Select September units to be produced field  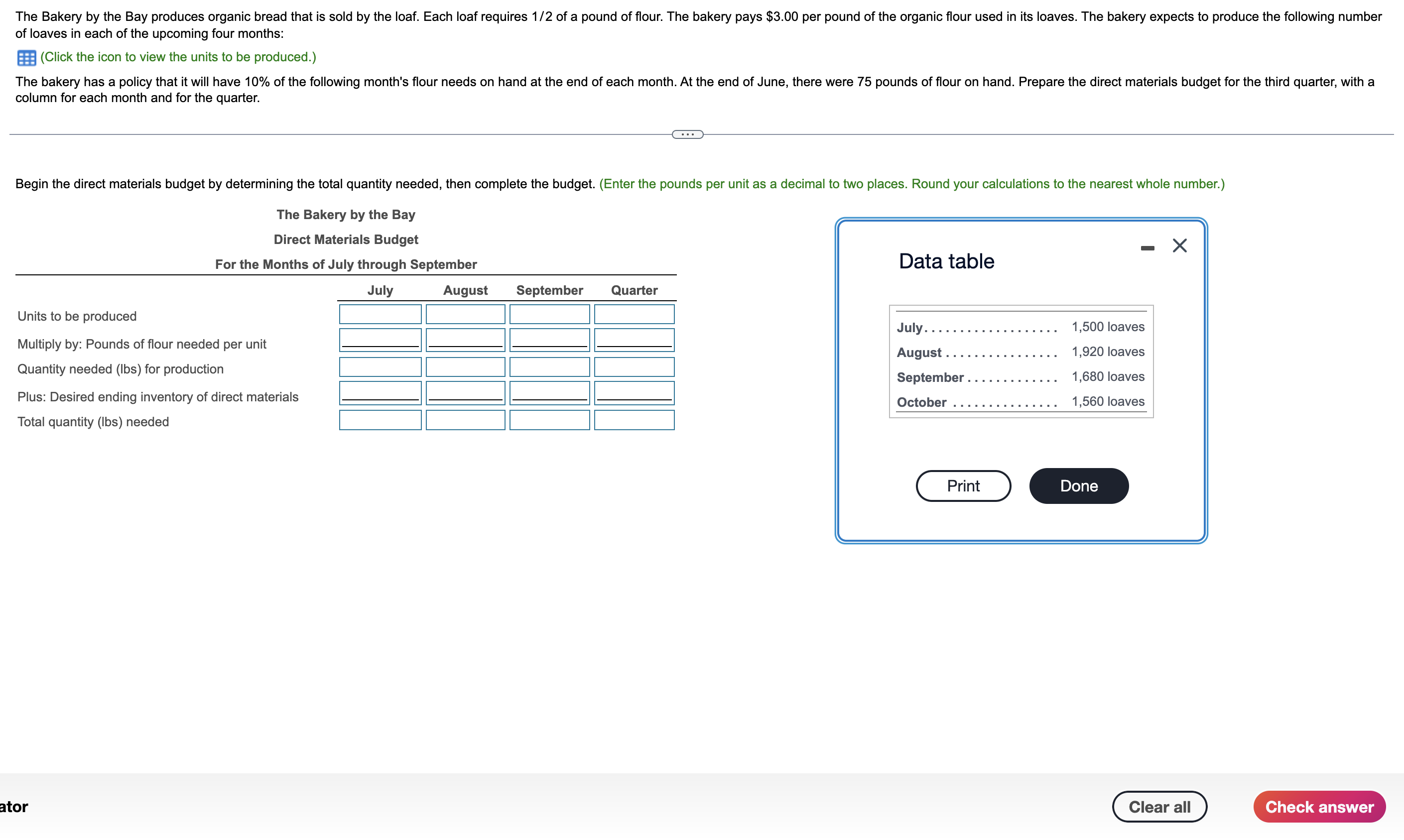pyautogui.click(x=549, y=314)
